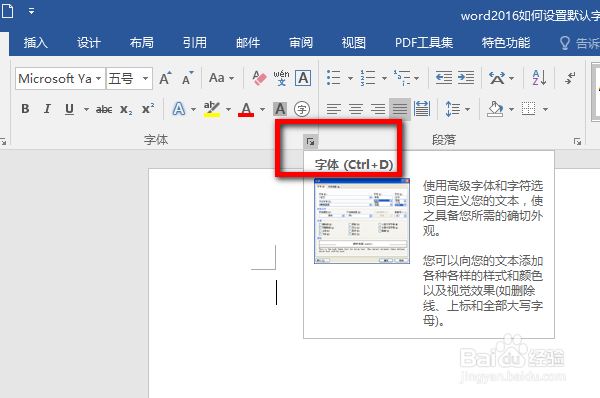The width and height of the screenshot is (600, 398).
Task: Expand highlight color dropdown arrow
Action: click(228, 109)
